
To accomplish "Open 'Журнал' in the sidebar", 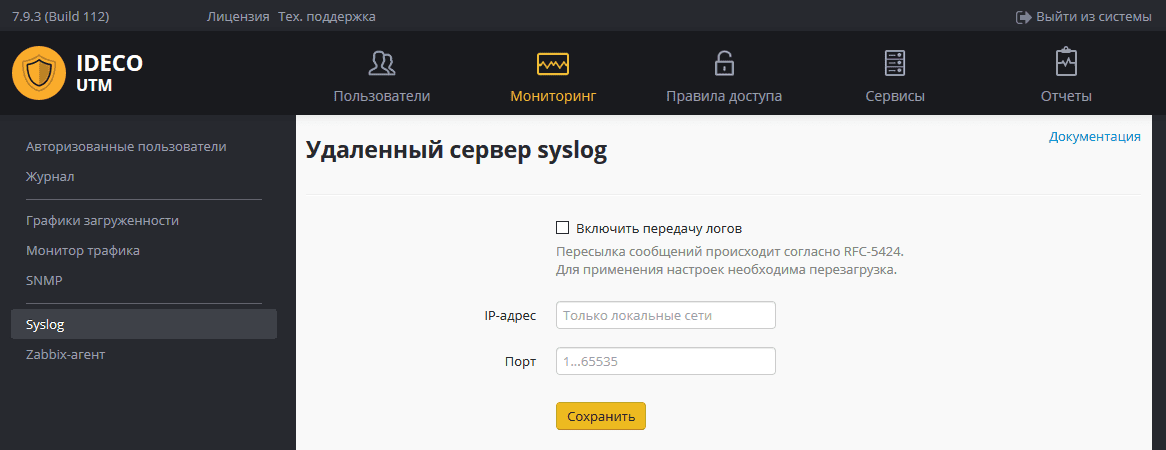I will (51, 177).
